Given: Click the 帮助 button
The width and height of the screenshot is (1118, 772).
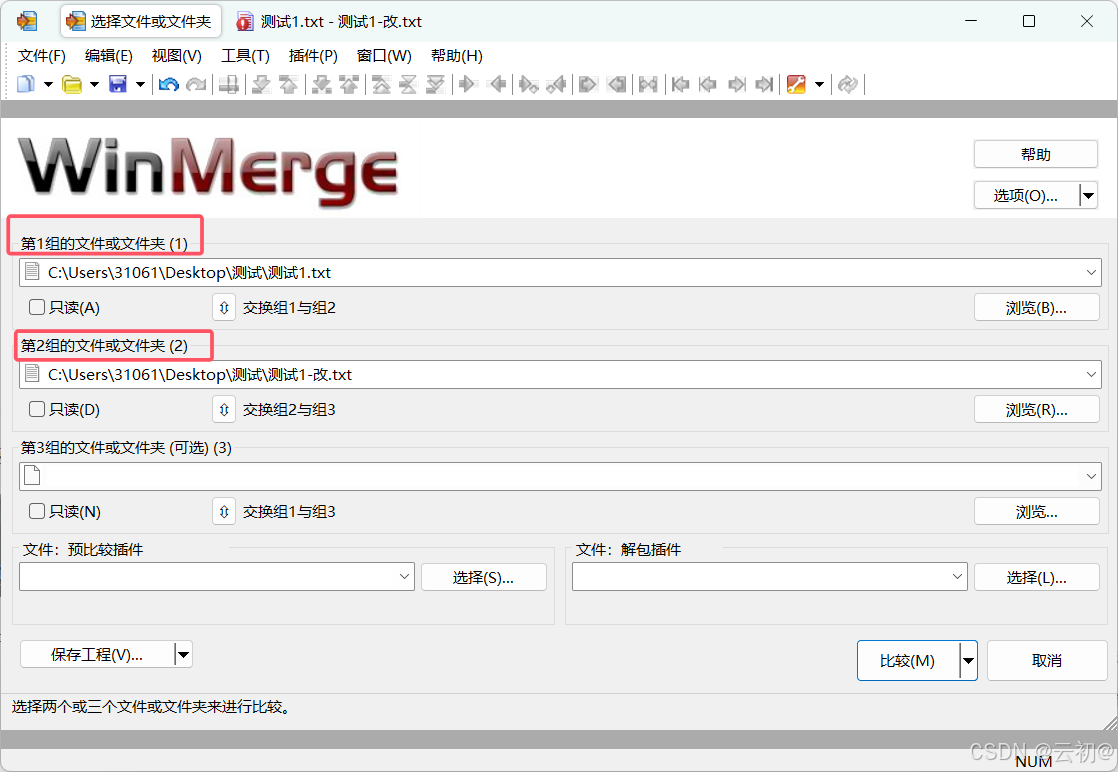Looking at the screenshot, I should (x=1035, y=154).
